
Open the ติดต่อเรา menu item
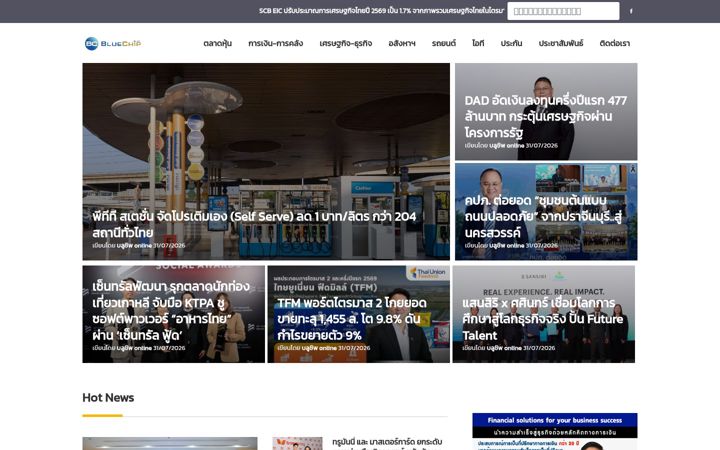(615, 44)
